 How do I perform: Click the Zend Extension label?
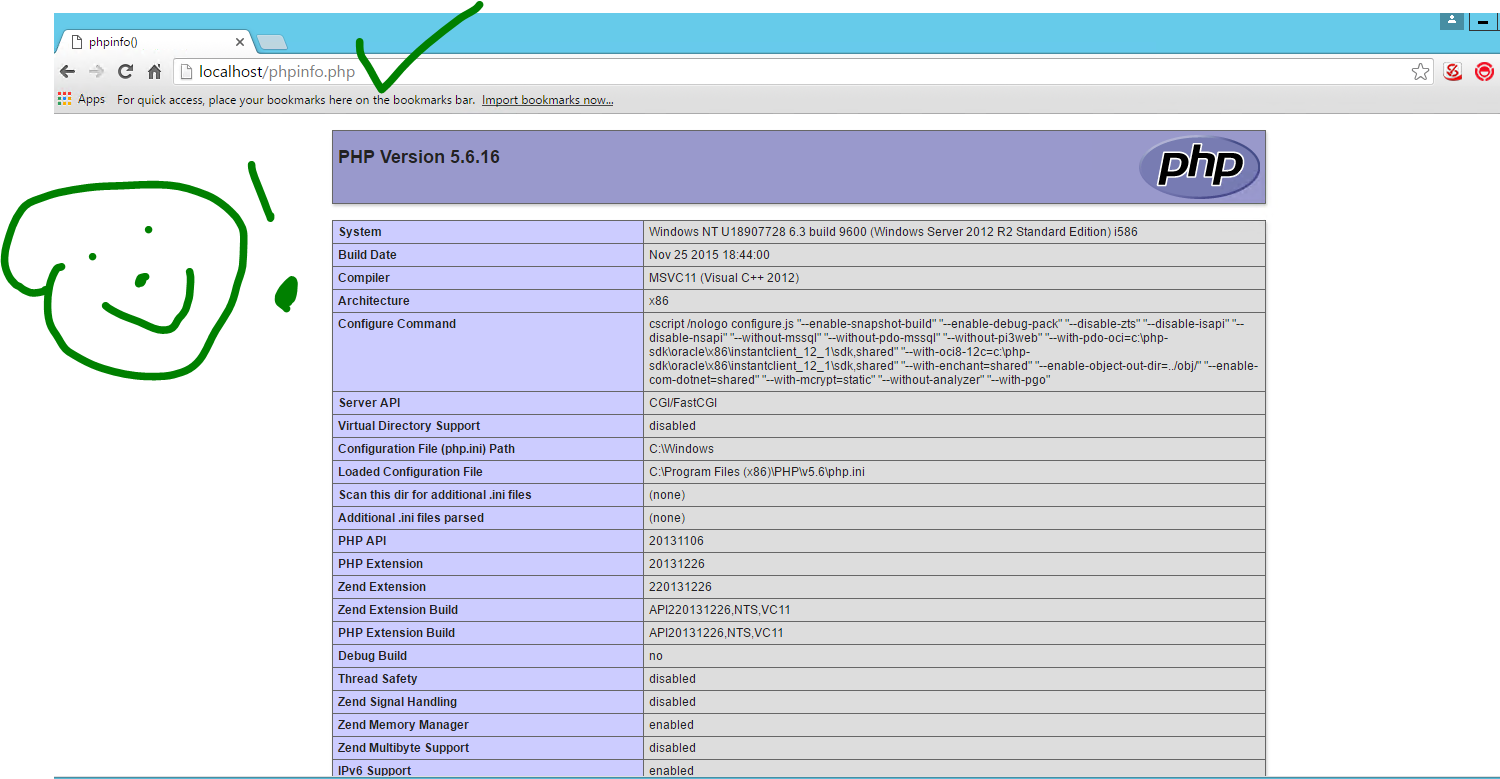(382, 587)
